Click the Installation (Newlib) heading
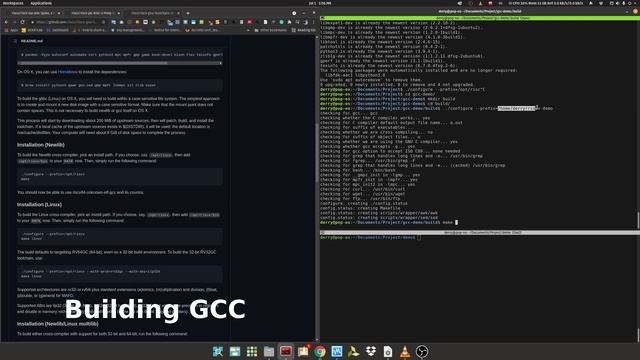640x360 pixels. coord(41,145)
